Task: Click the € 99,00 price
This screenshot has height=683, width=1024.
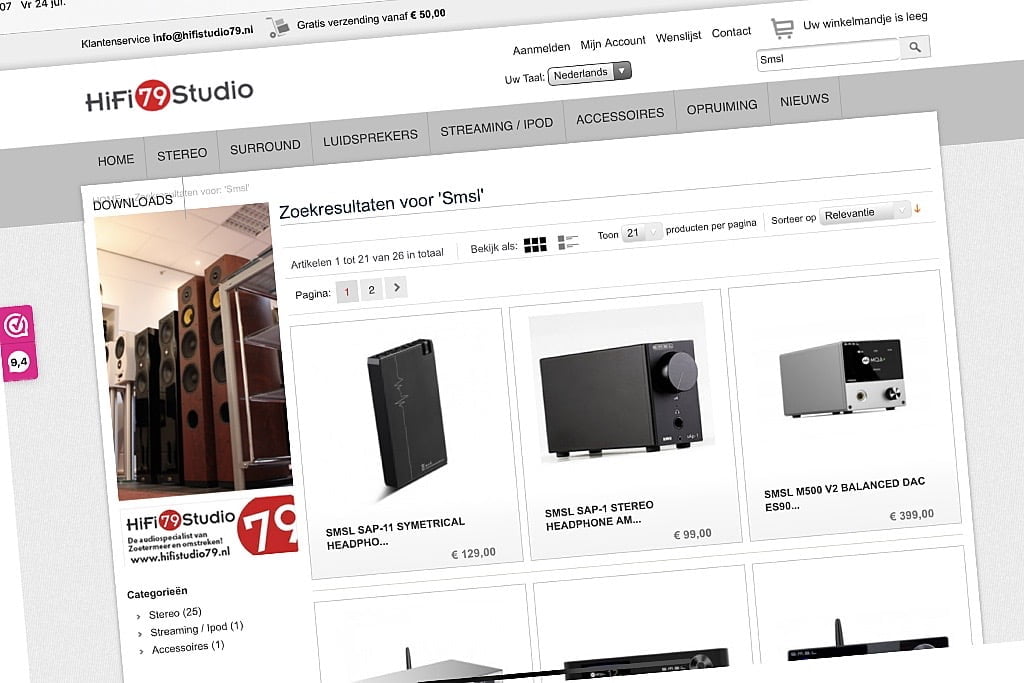Action: [x=692, y=534]
